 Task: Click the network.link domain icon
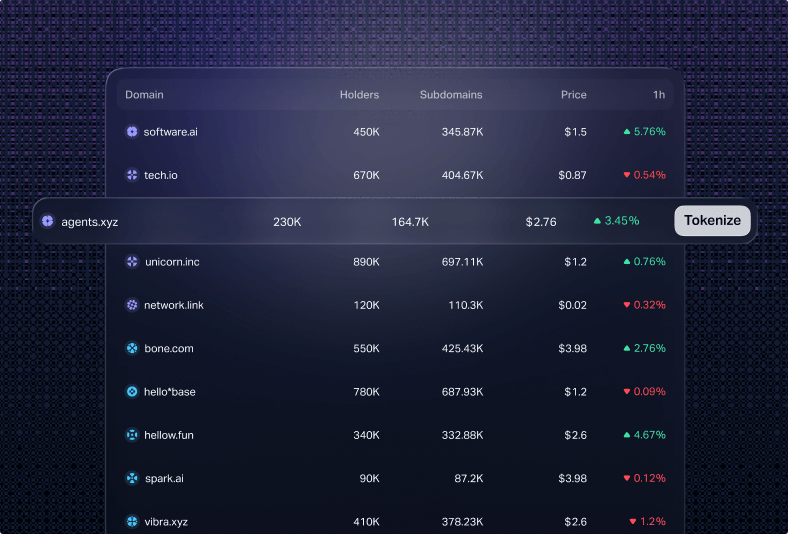[131, 305]
